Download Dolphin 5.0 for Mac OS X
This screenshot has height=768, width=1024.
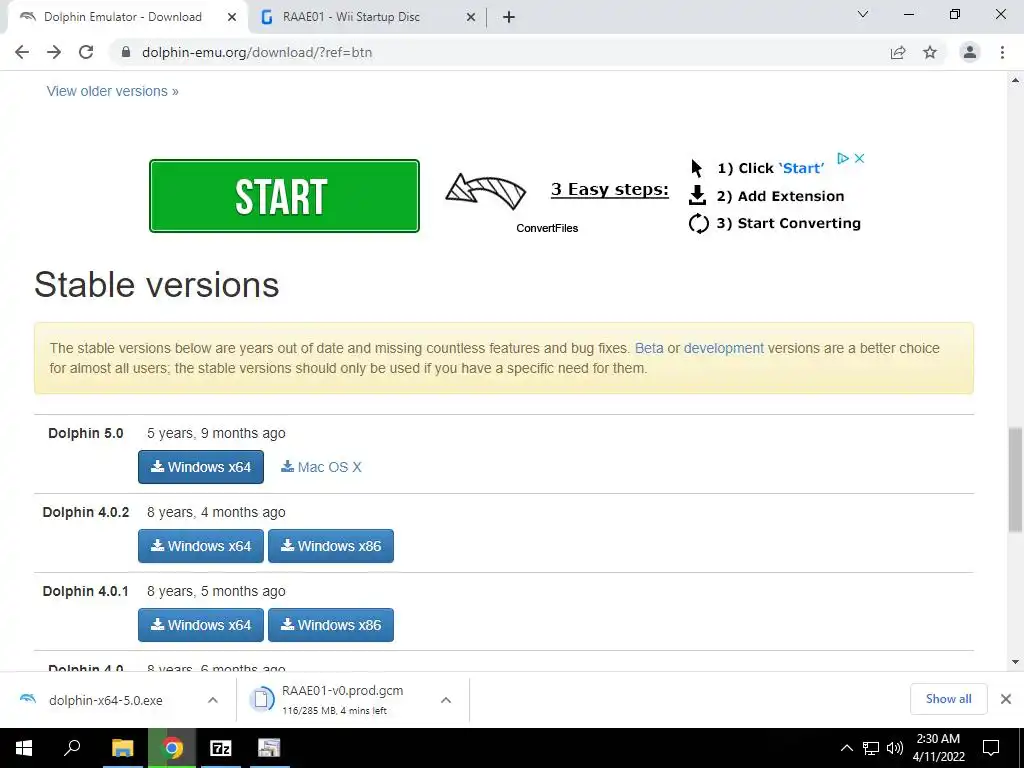(321, 467)
